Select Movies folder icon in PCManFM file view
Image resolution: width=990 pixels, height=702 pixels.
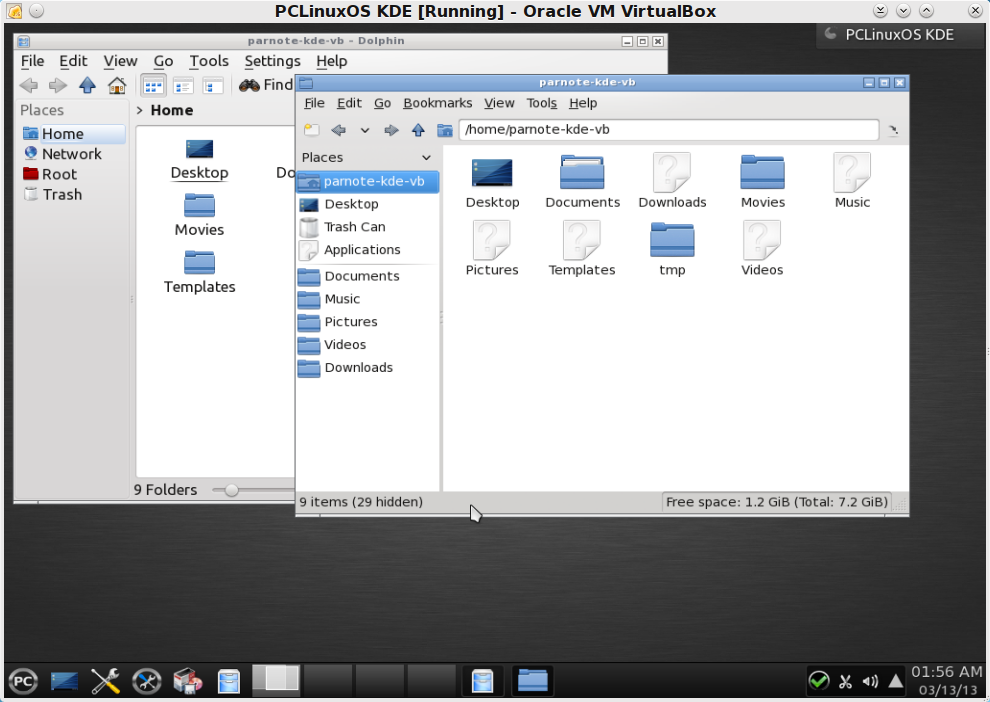[x=763, y=172]
